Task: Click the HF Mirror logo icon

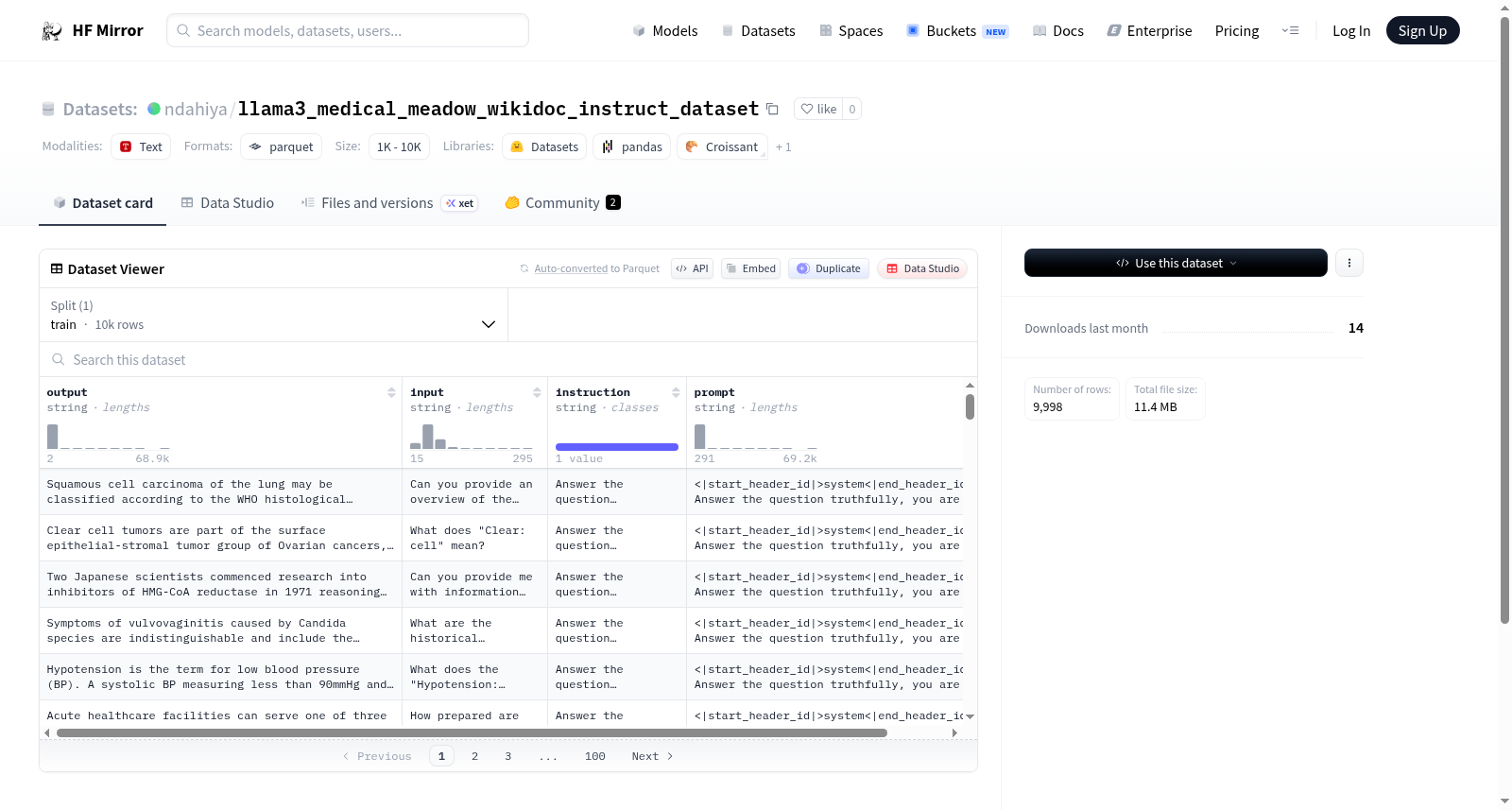Action: pos(52,30)
